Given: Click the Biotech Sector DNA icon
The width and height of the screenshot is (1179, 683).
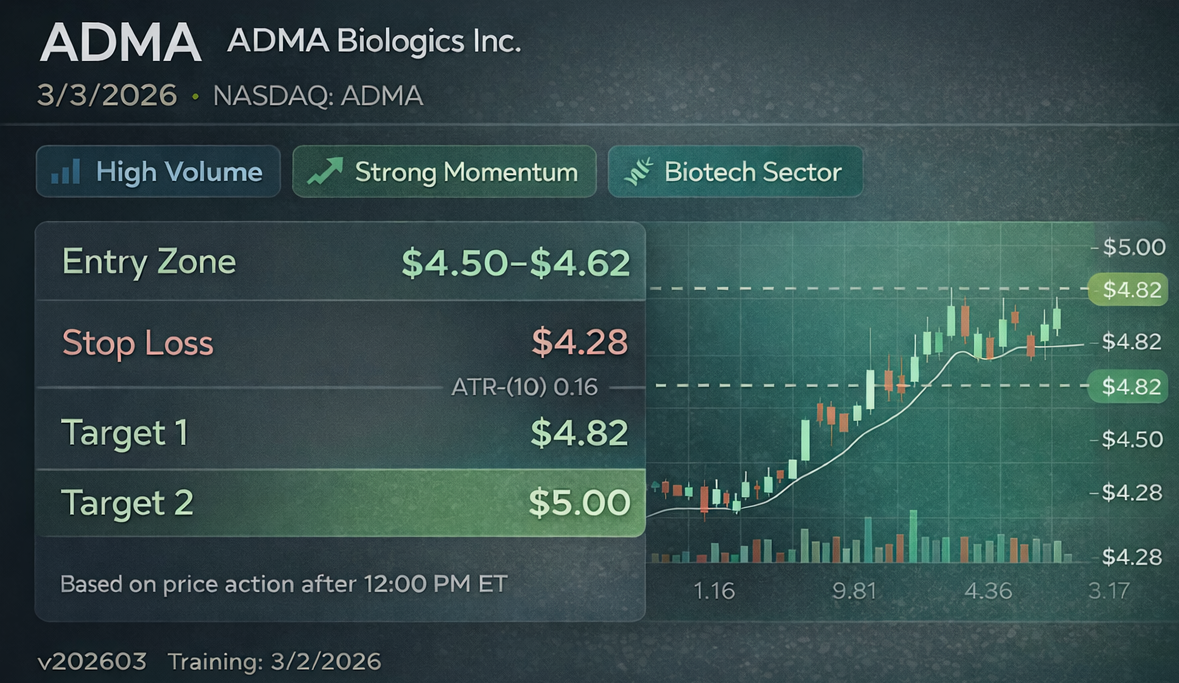Looking at the screenshot, I should [x=637, y=171].
